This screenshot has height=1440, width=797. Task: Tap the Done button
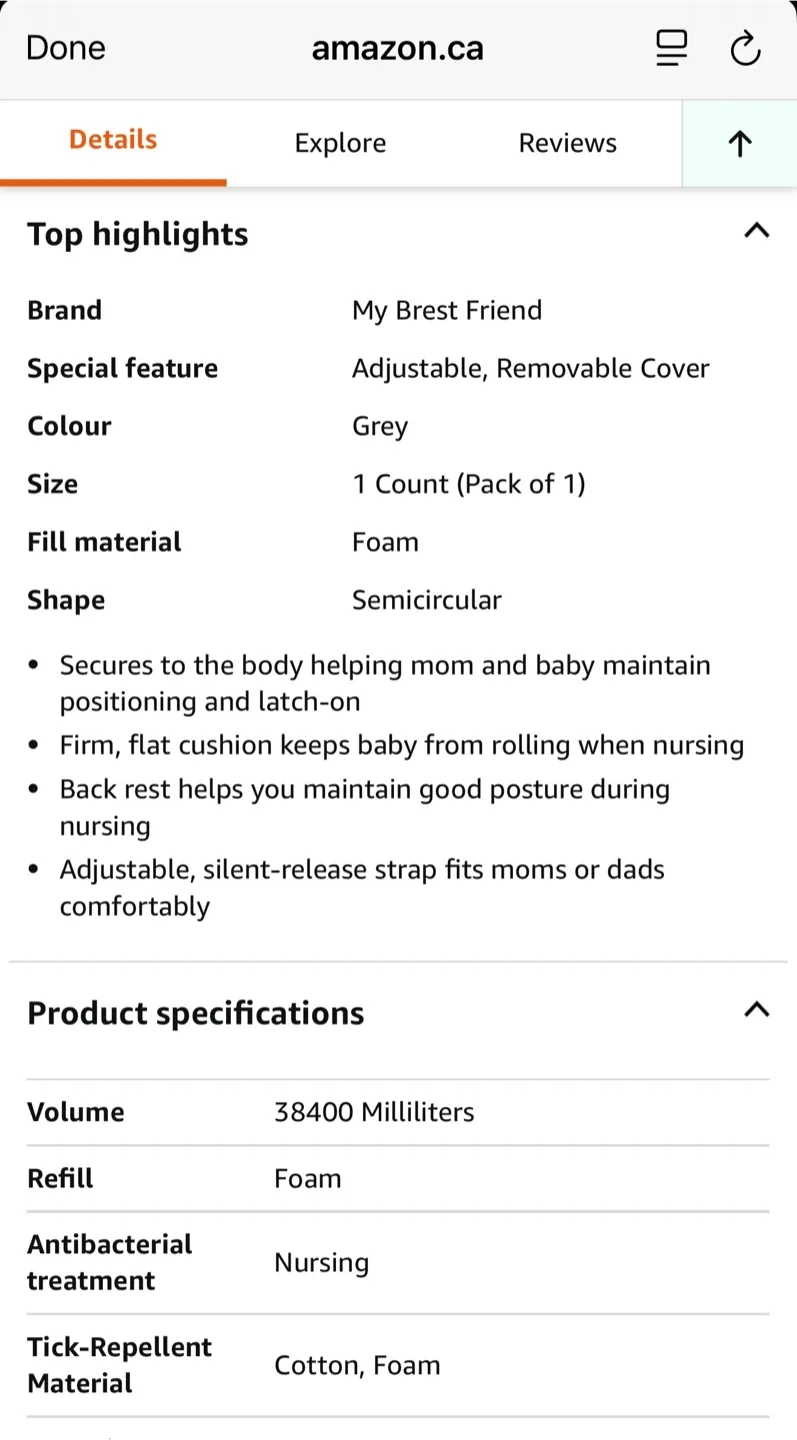pyautogui.click(x=65, y=47)
